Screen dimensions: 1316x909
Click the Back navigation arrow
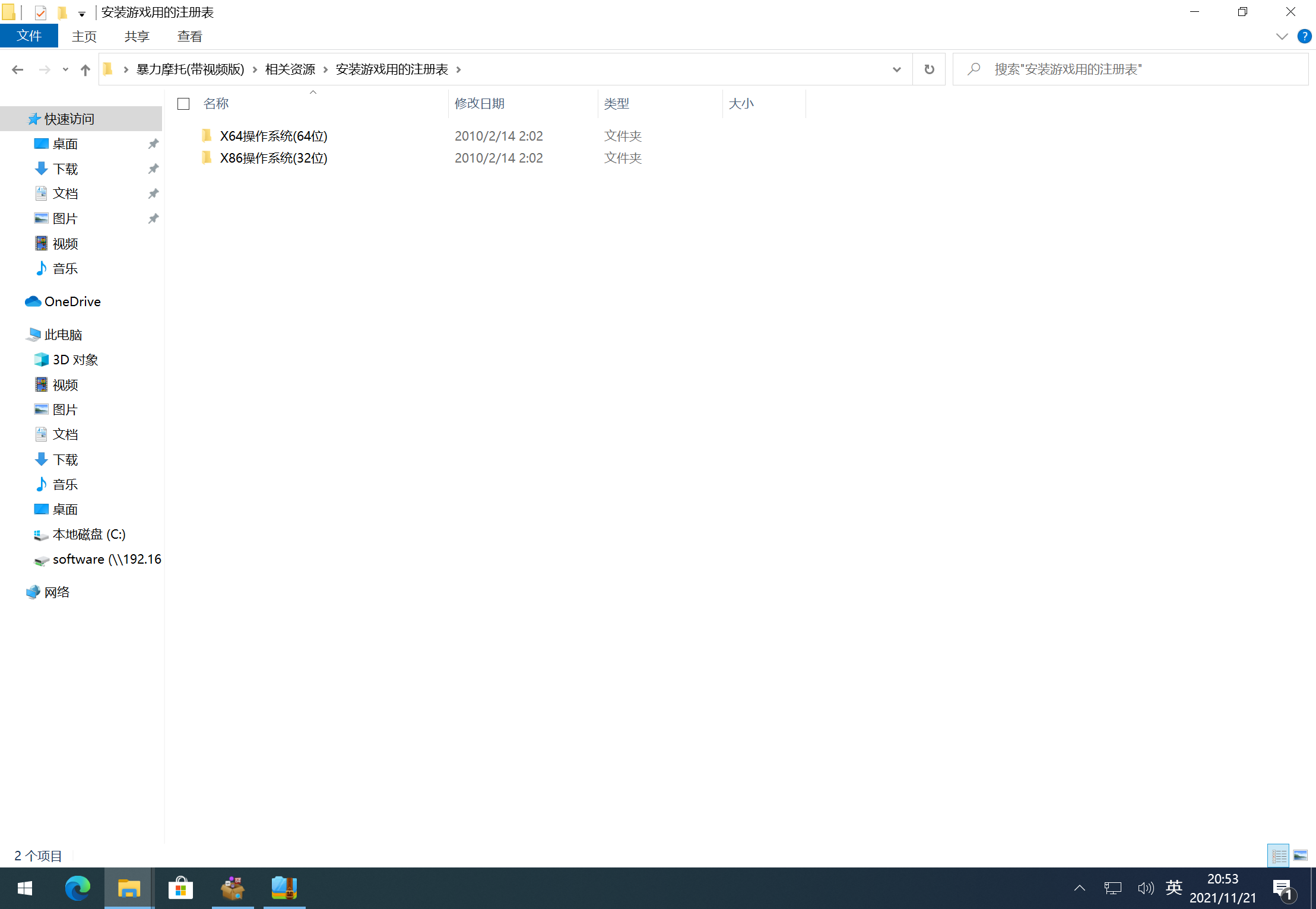tap(17, 69)
